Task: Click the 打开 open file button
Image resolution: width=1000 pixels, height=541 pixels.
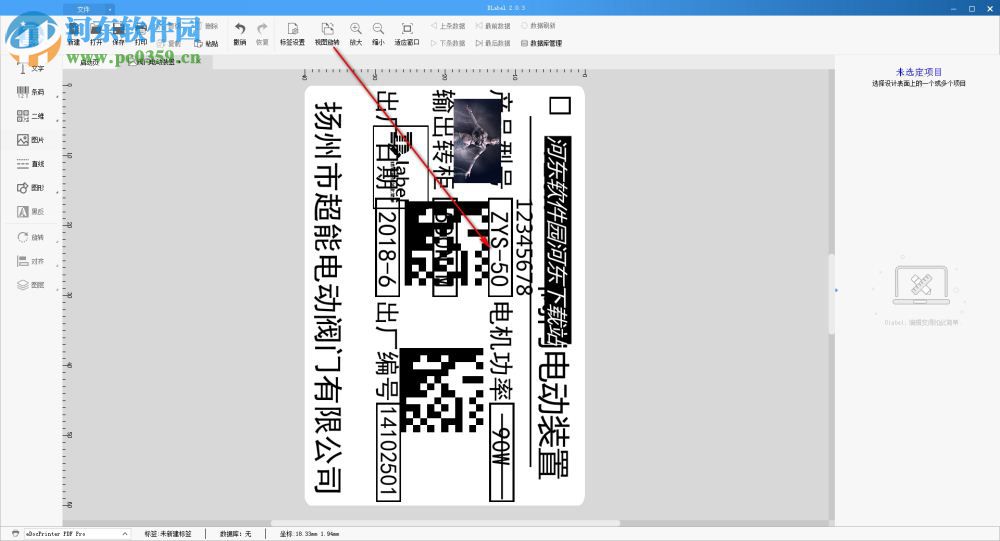Action: point(96,34)
